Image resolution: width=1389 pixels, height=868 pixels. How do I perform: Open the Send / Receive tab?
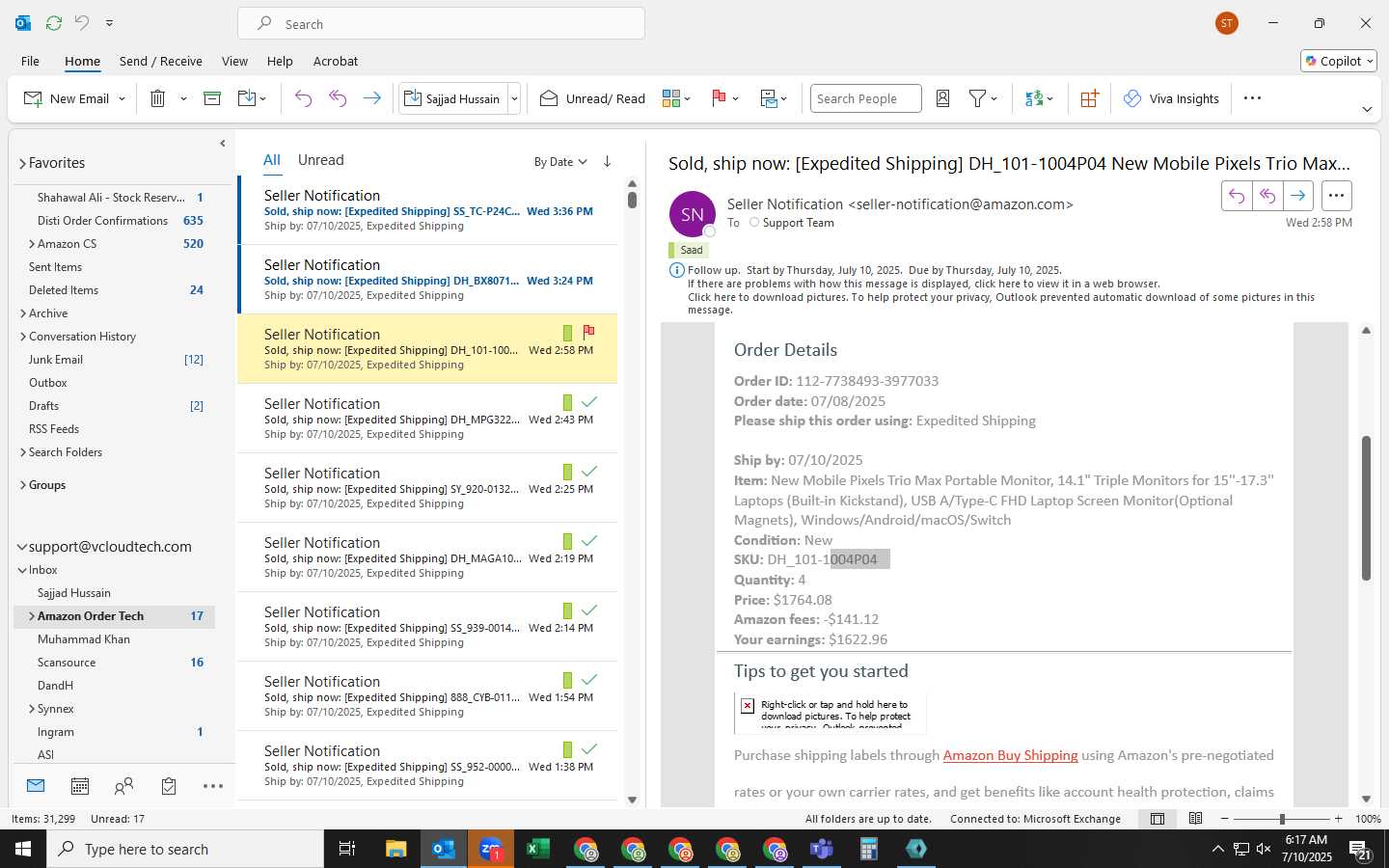pyautogui.click(x=160, y=61)
